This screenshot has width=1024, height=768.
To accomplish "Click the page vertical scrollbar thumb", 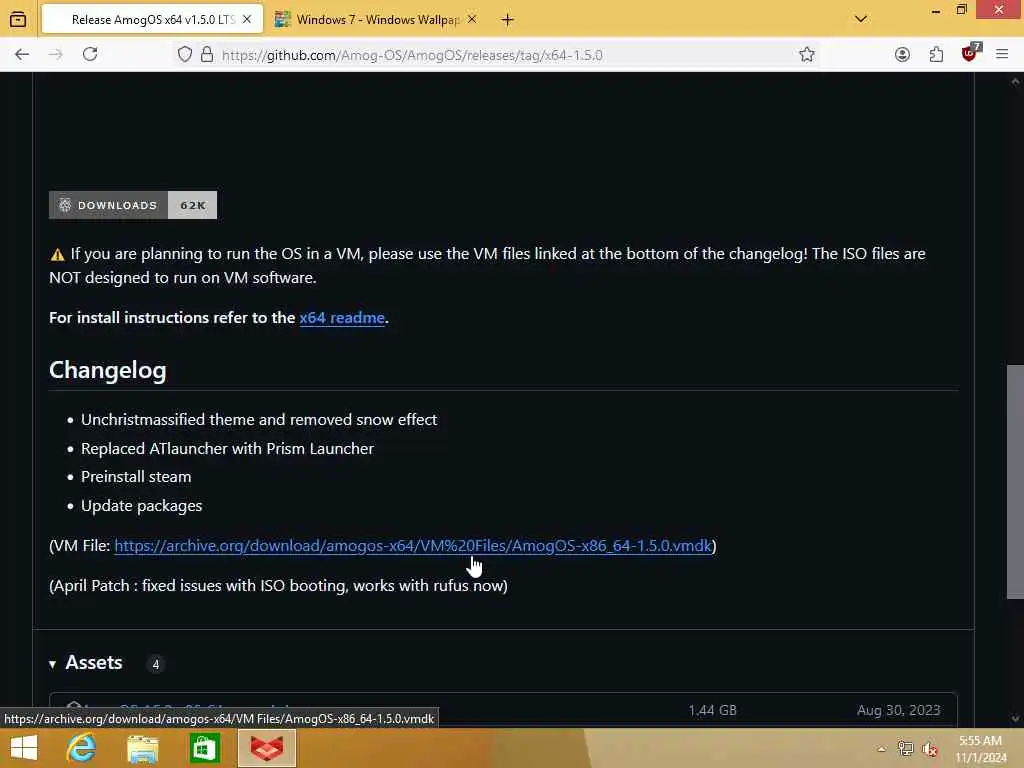I will [1015, 481].
